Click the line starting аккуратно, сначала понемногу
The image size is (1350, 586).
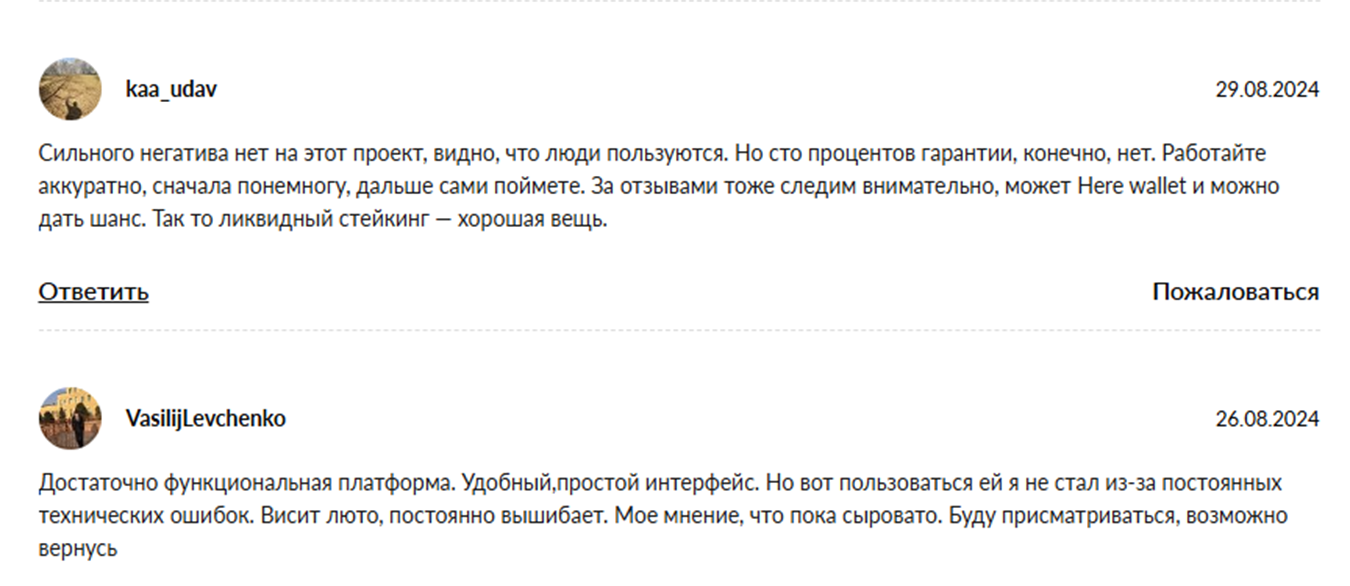coord(660,187)
